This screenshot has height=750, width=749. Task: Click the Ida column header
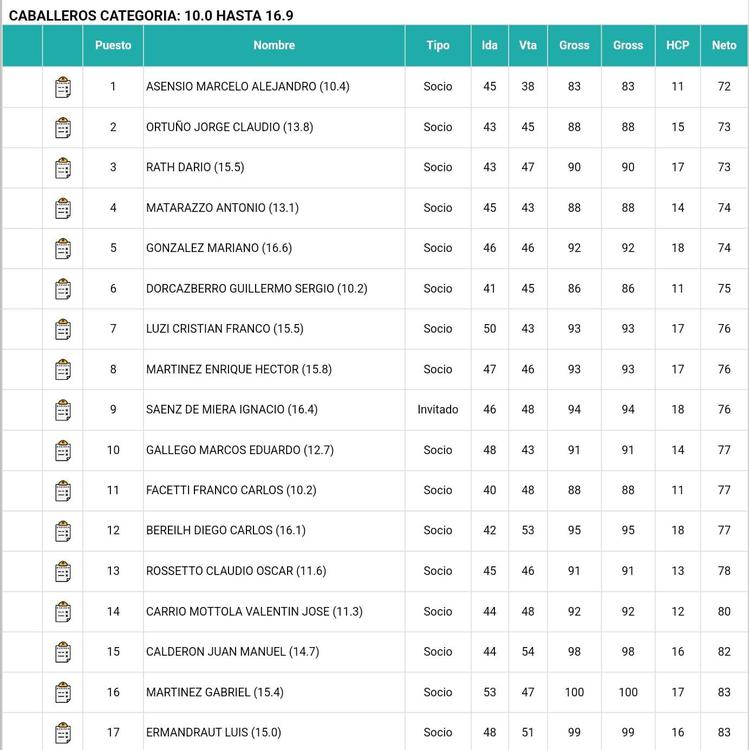[490, 46]
